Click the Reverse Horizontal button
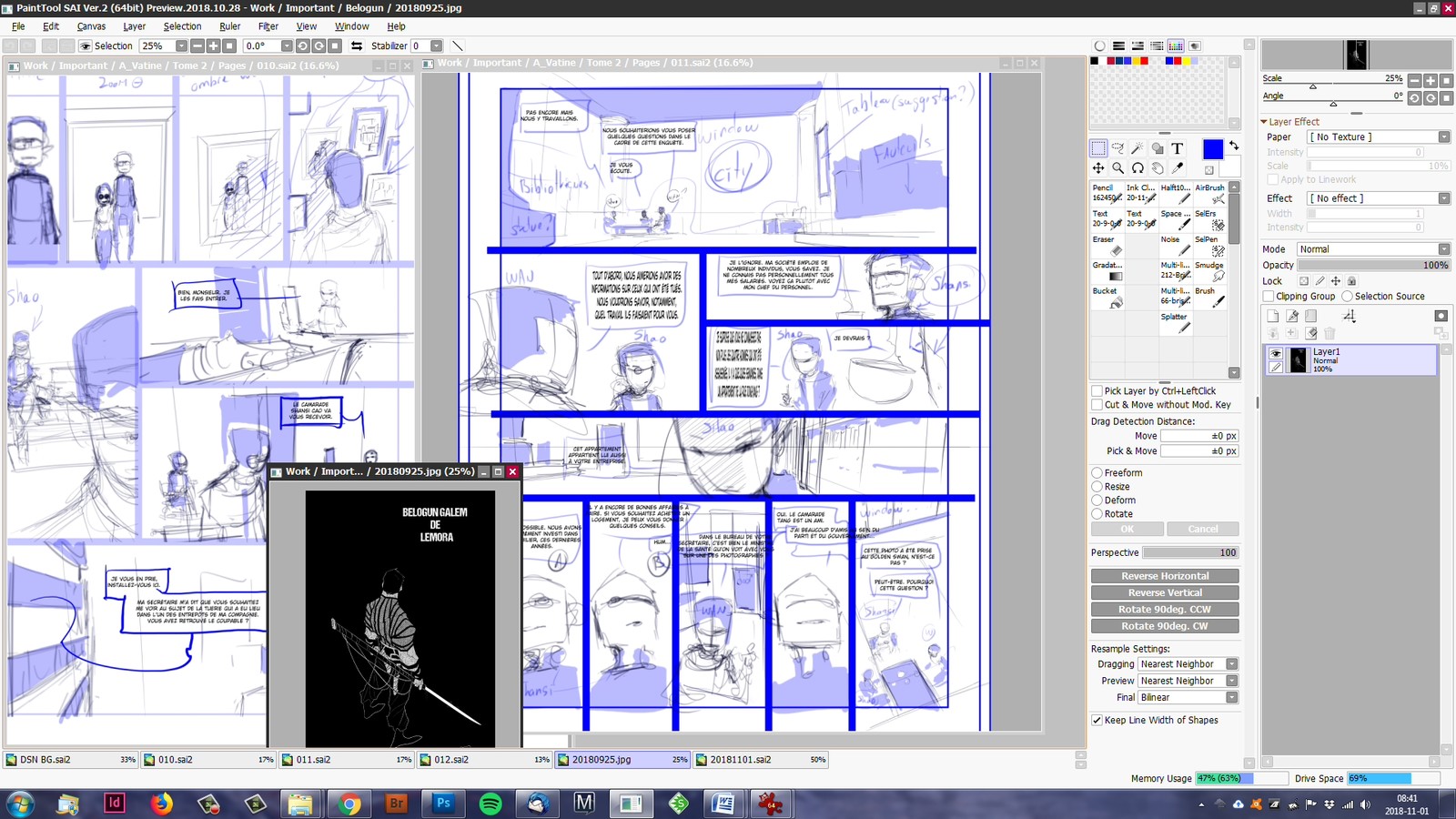1456x819 pixels. (1165, 576)
